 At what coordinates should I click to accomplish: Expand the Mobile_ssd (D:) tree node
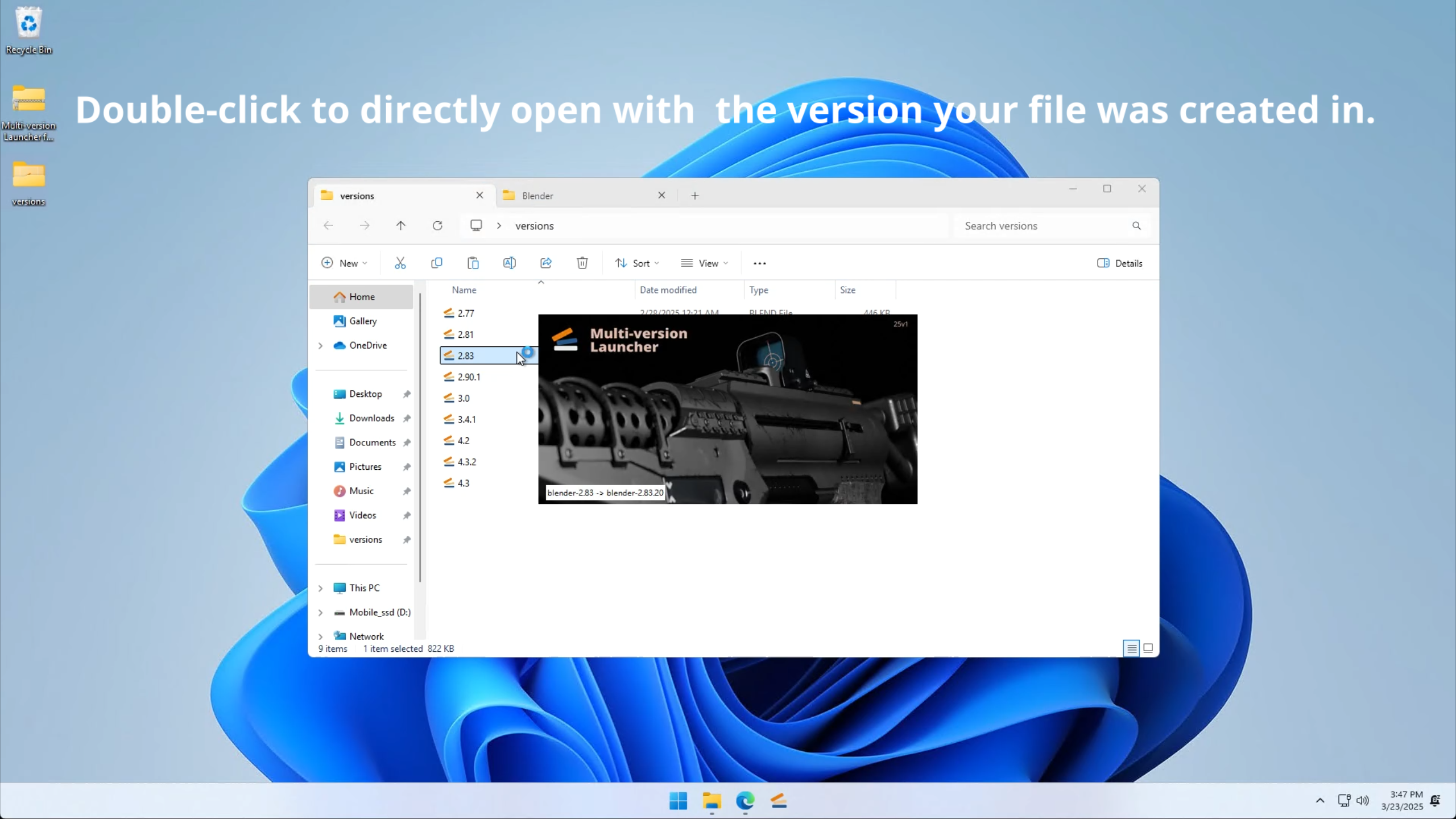(x=320, y=613)
